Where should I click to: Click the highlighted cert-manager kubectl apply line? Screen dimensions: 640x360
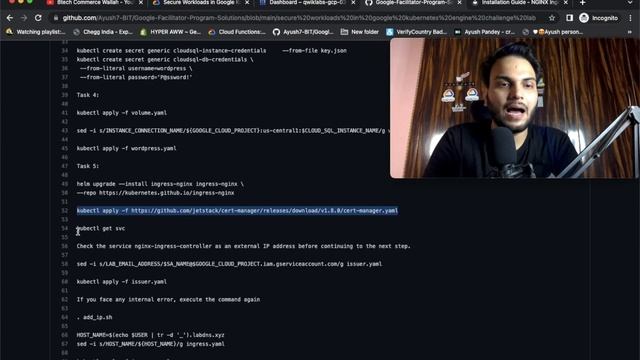[x=237, y=211]
